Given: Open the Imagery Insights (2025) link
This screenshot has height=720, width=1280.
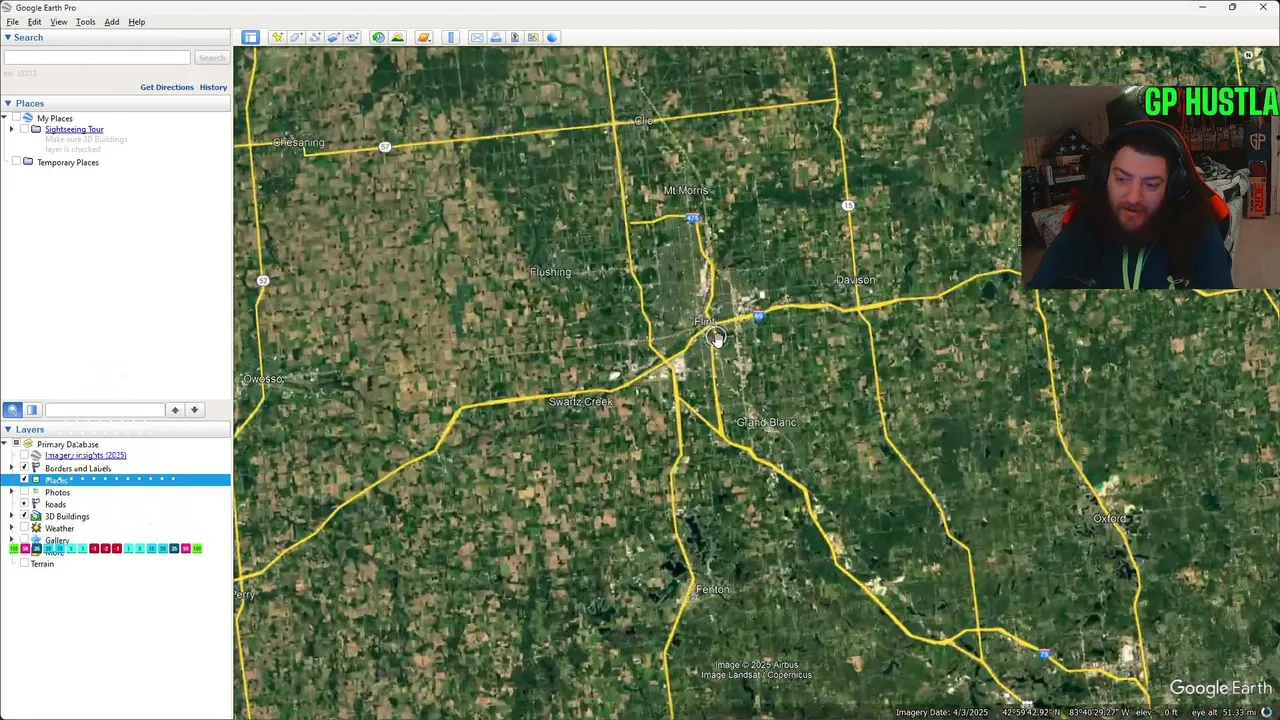Looking at the screenshot, I should click(85, 455).
